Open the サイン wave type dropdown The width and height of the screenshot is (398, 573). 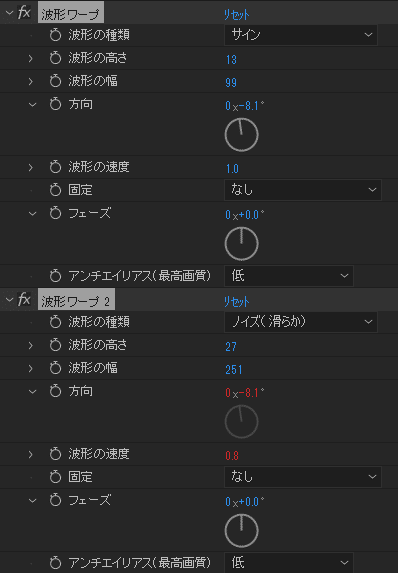[301, 35]
